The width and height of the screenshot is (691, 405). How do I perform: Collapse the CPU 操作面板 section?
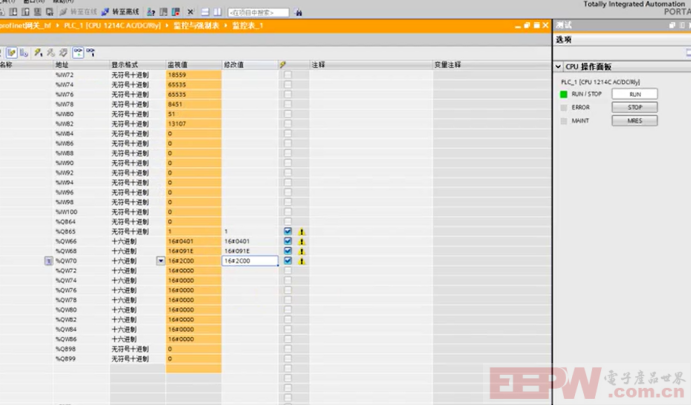coord(558,67)
